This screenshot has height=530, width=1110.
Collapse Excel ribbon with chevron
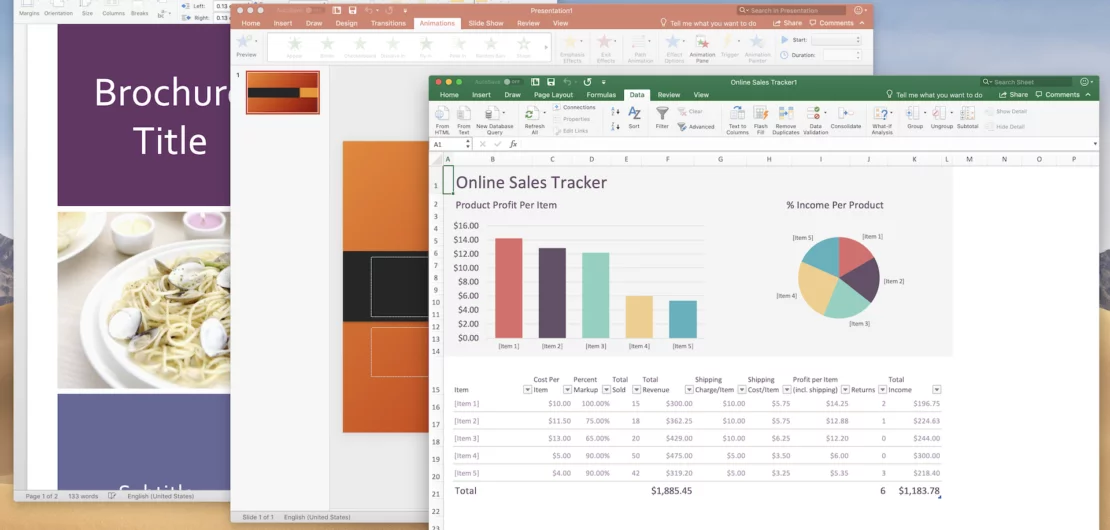coord(1088,95)
